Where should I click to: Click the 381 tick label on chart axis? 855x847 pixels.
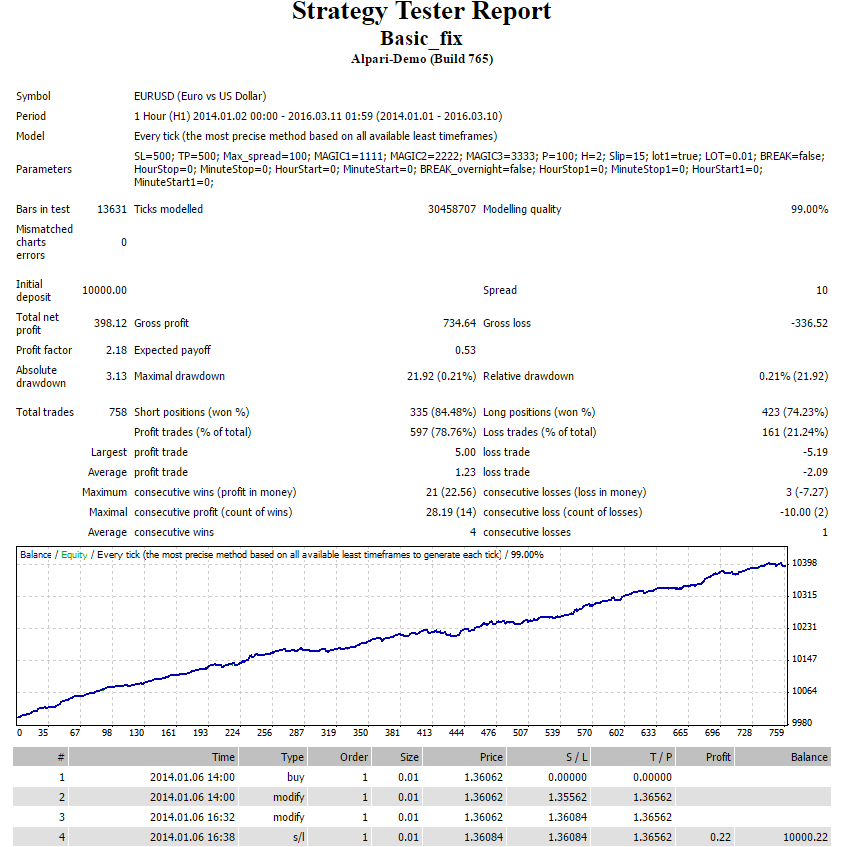point(392,733)
